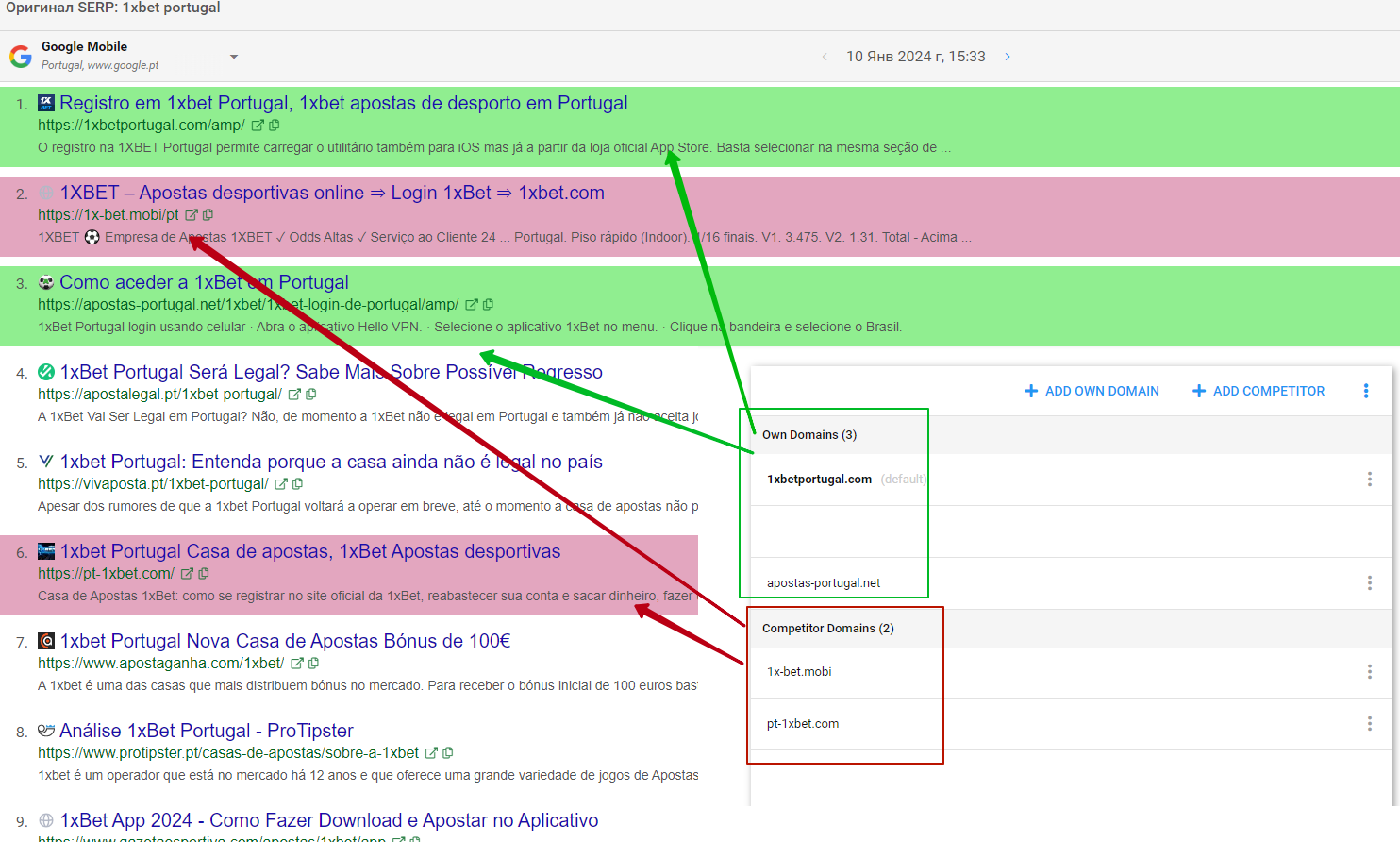Copy URL icon for 1xbetportugal.com/amp/

275,125
